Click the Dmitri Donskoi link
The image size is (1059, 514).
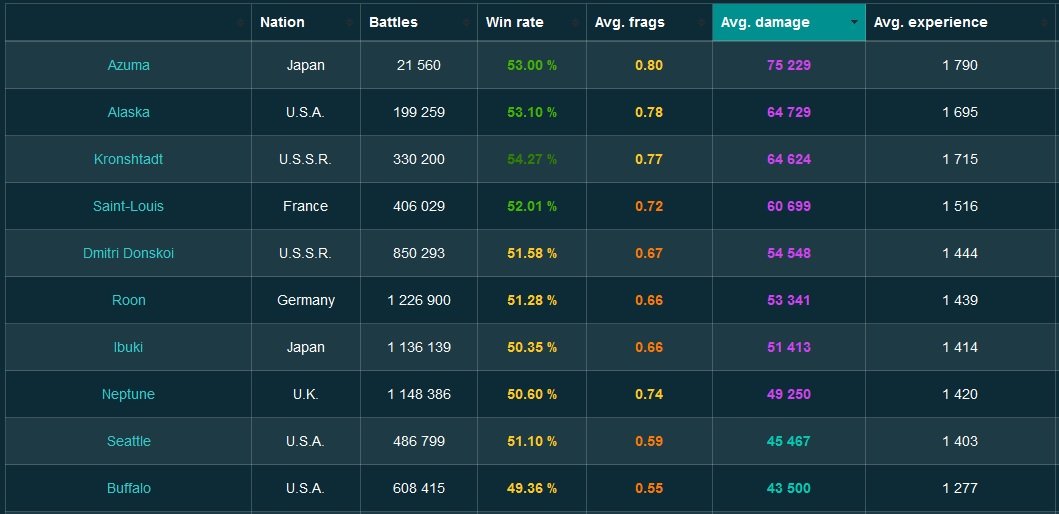click(128, 253)
